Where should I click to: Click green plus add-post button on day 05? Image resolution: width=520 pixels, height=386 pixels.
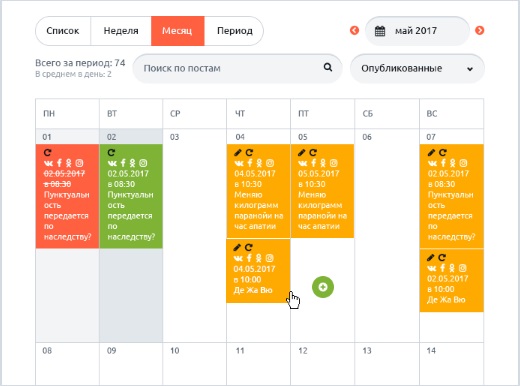[323, 287]
